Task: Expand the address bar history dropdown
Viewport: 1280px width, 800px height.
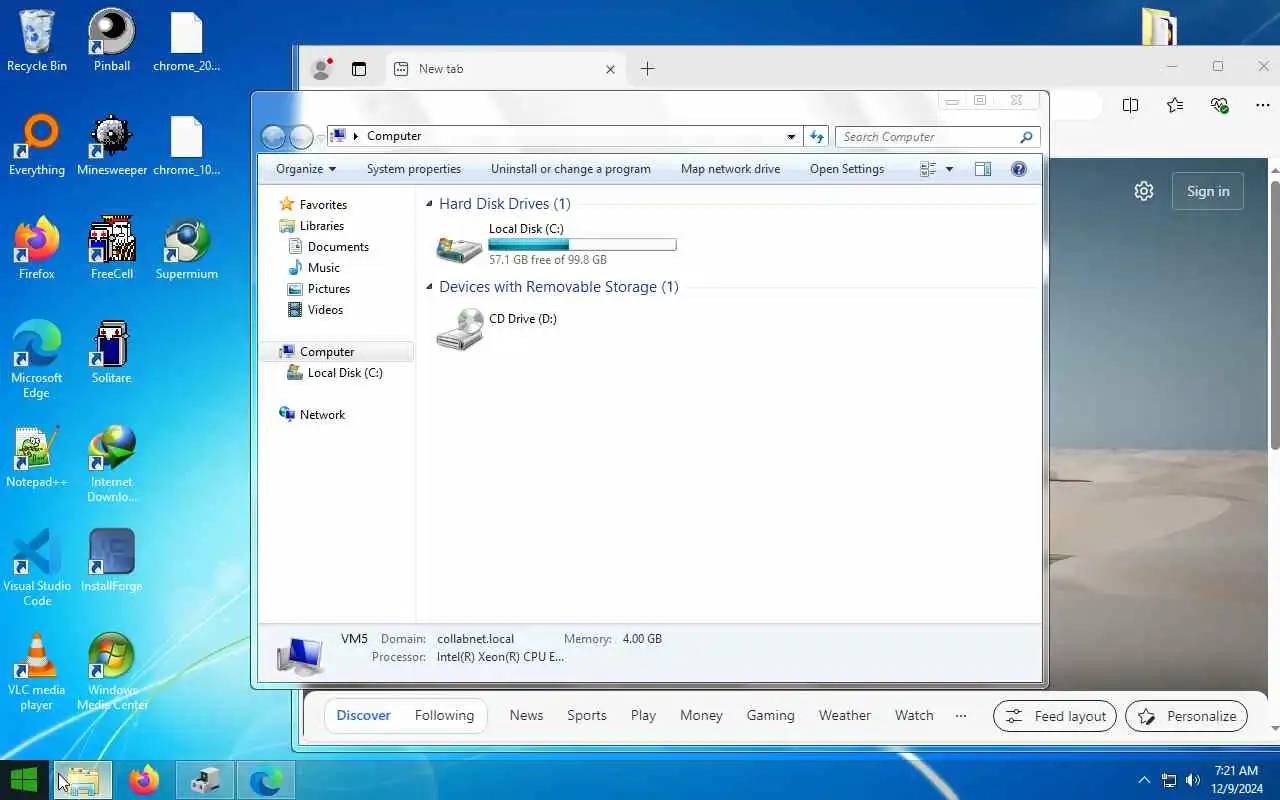Action: pos(791,136)
